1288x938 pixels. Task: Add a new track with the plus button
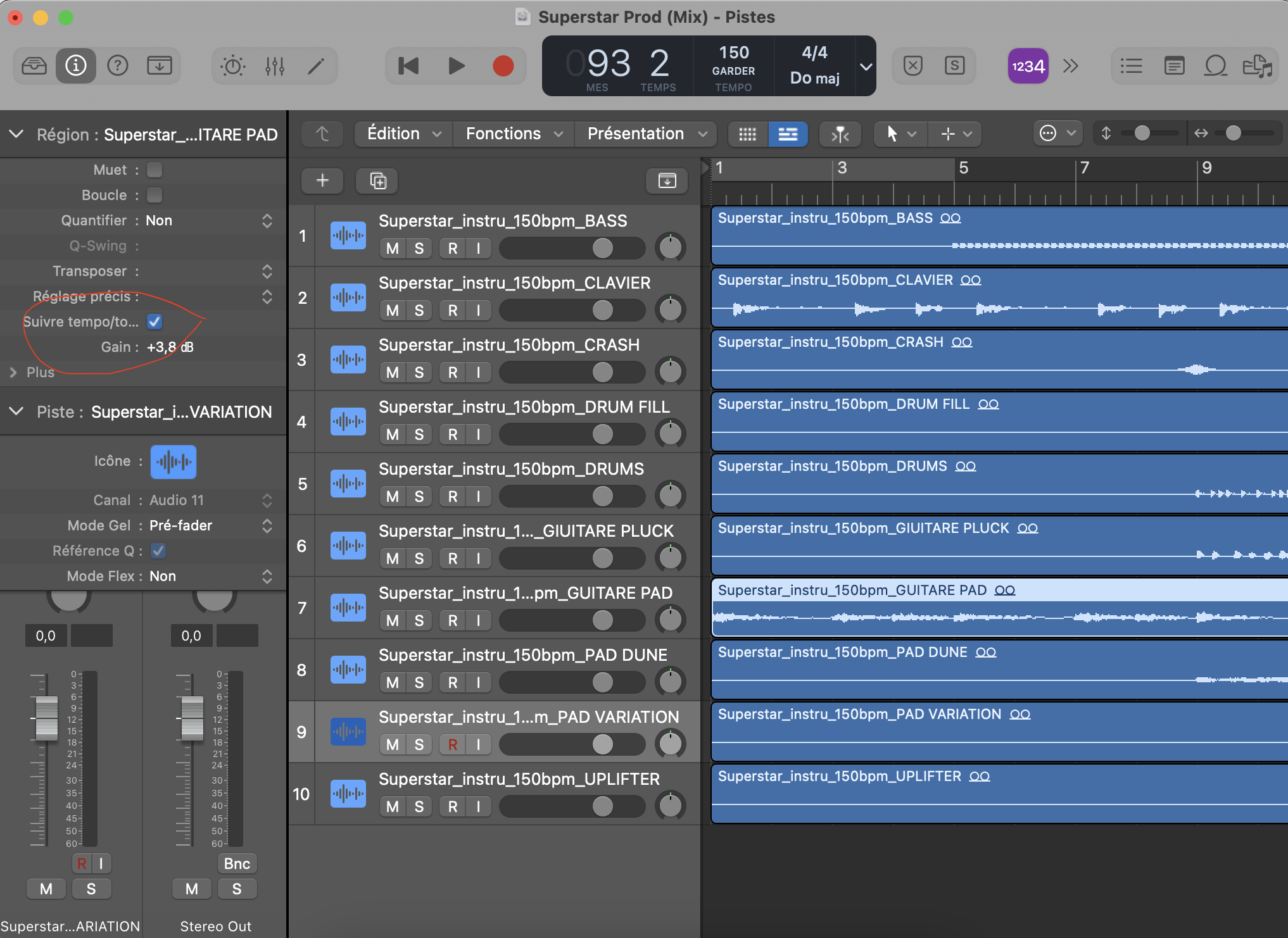(x=322, y=181)
